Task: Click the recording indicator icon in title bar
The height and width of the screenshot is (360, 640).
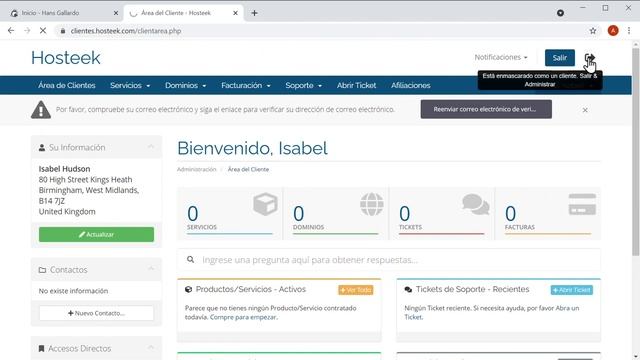Action: 560,13
